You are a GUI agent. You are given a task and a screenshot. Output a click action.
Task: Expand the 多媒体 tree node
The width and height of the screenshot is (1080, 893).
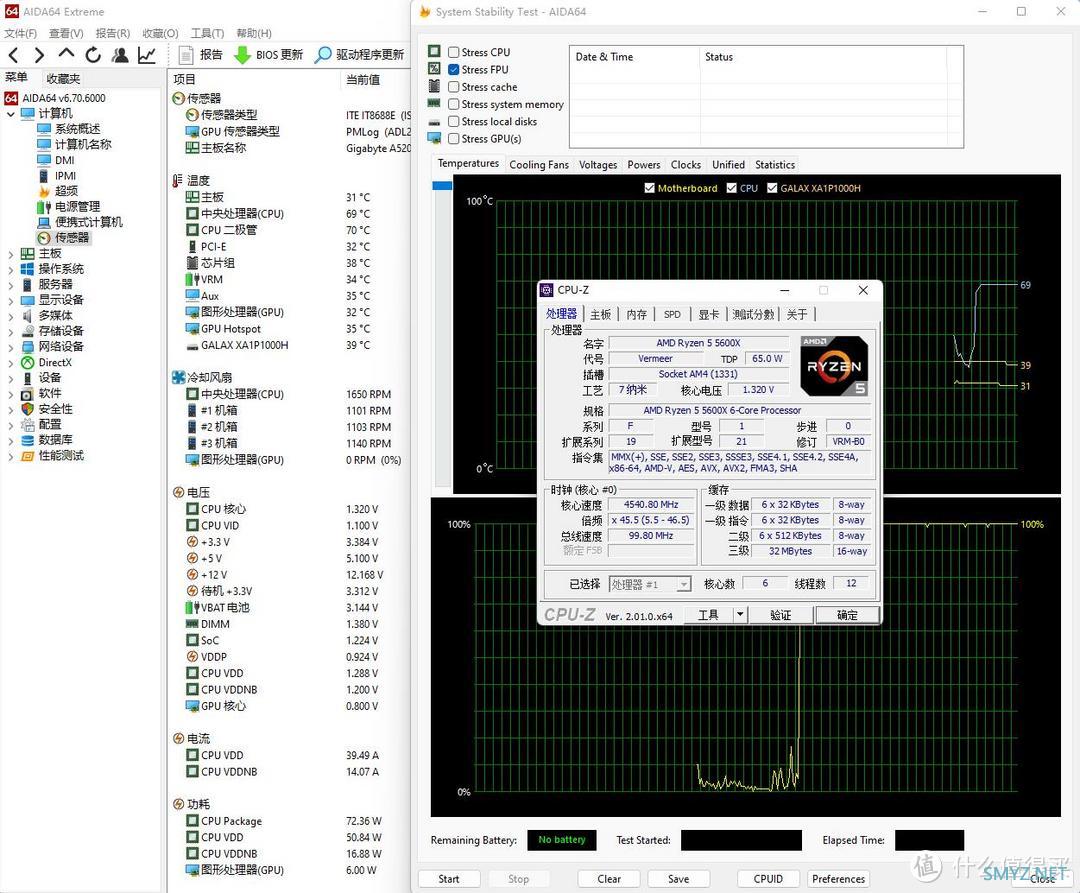click(10, 316)
